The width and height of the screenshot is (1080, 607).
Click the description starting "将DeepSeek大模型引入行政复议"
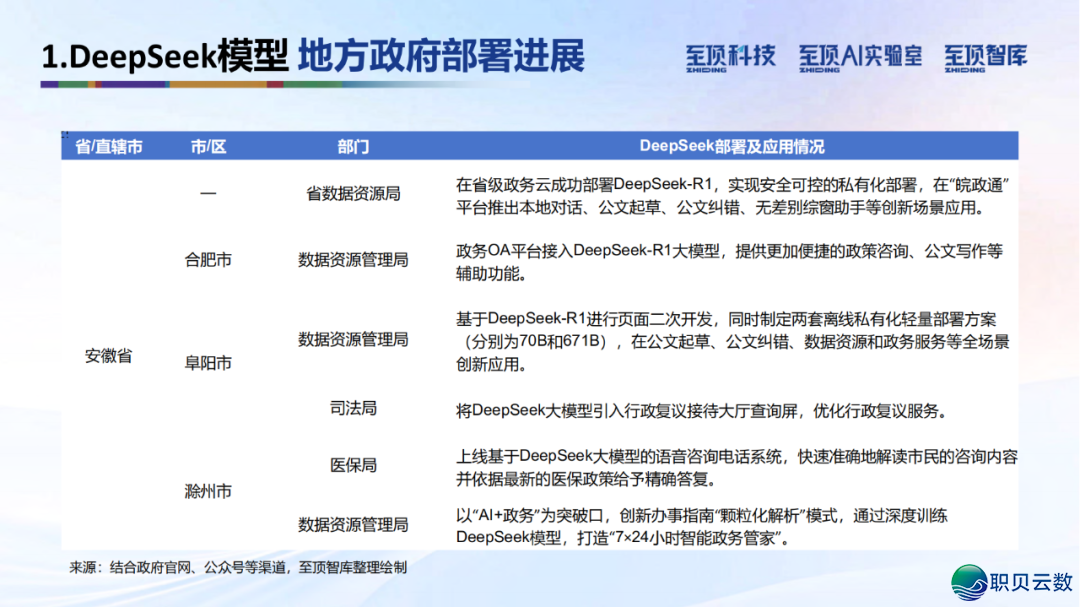[702, 411]
